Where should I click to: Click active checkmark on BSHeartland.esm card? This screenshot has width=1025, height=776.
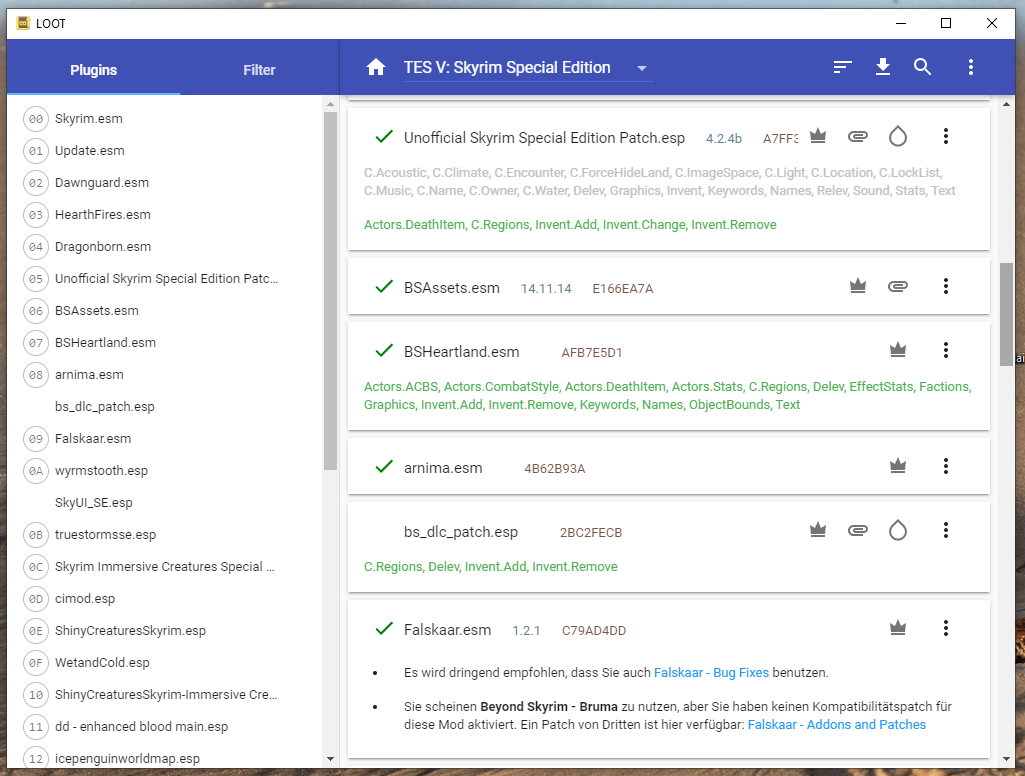click(x=382, y=351)
